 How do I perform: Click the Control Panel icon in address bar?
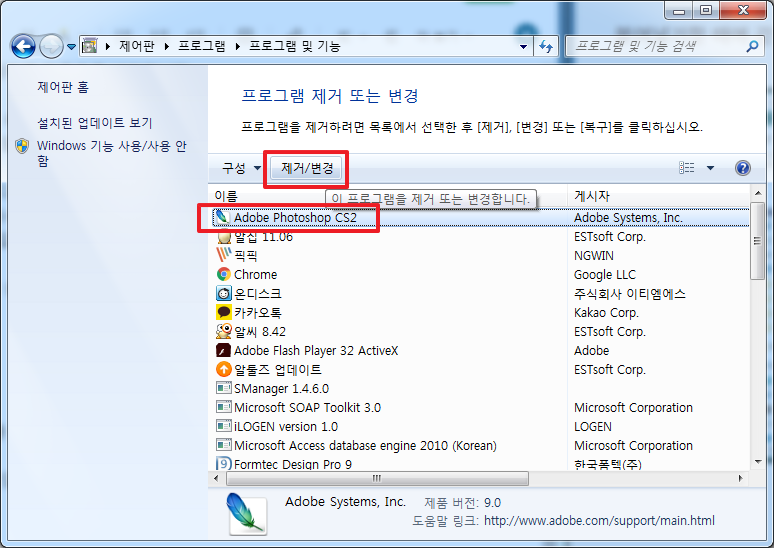click(x=89, y=46)
